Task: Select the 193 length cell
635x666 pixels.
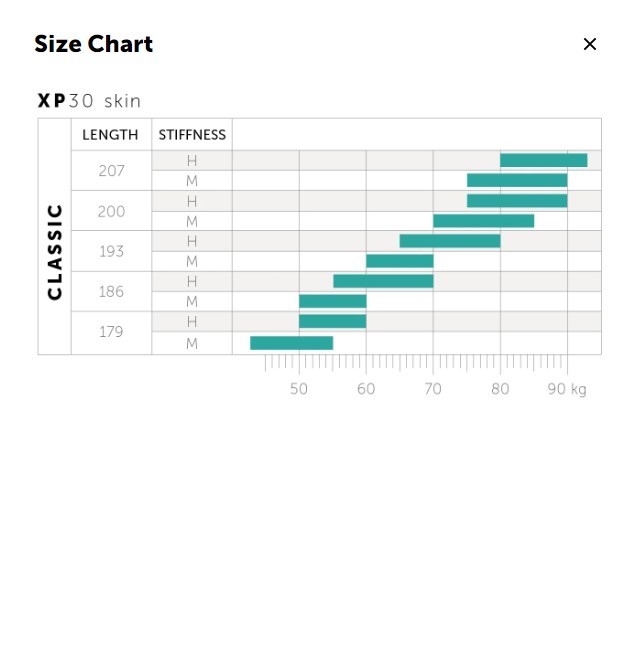Action: (111, 251)
